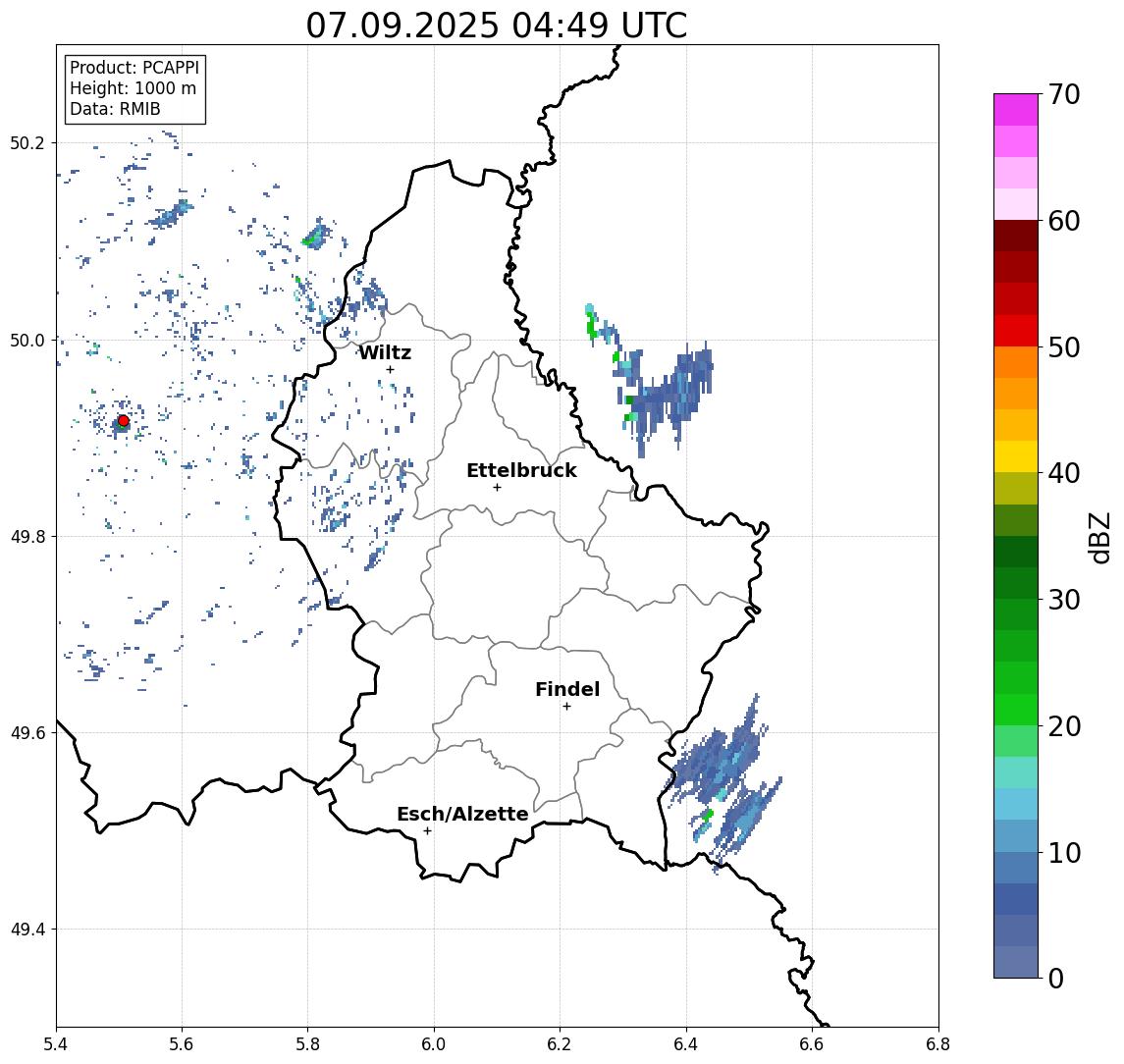Image resolution: width=1124 pixels, height=1064 pixels.
Task: Click the latitude axis label 49.8
Action: (27, 536)
